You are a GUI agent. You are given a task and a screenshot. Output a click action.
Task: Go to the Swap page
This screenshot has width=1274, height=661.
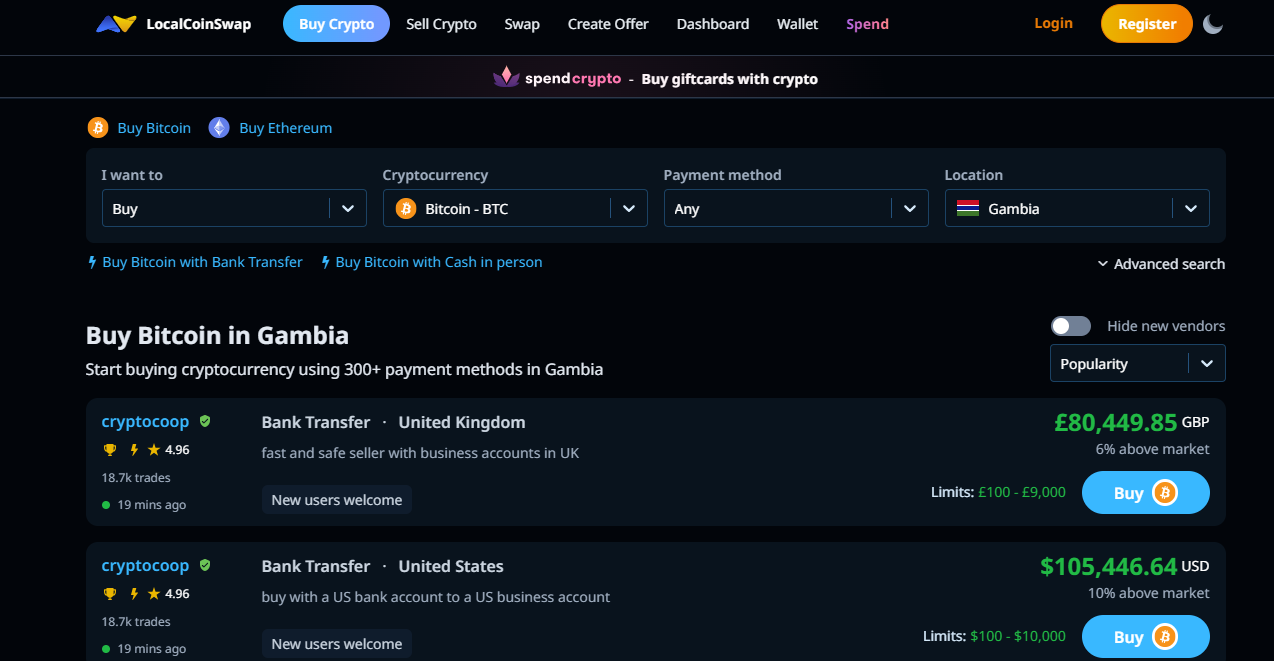point(522,24)
